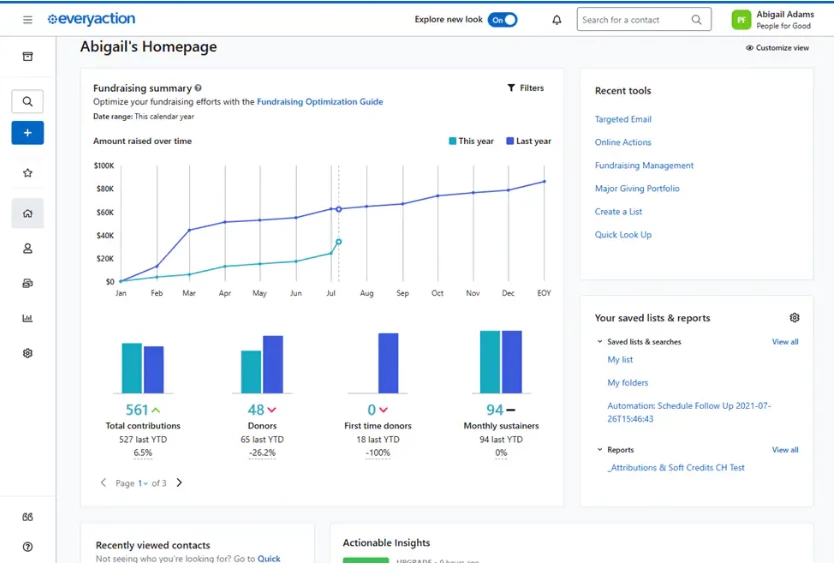Screen dimensions: 839x578
Task: Click the 6.5% contributions change
Action: tap(143, 453)
